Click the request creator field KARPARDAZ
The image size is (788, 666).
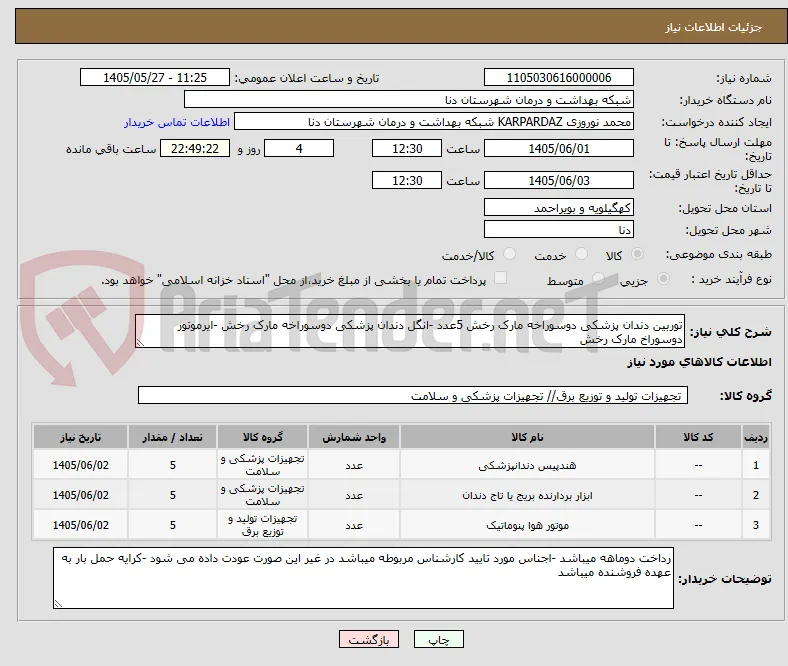pos(434,122)
